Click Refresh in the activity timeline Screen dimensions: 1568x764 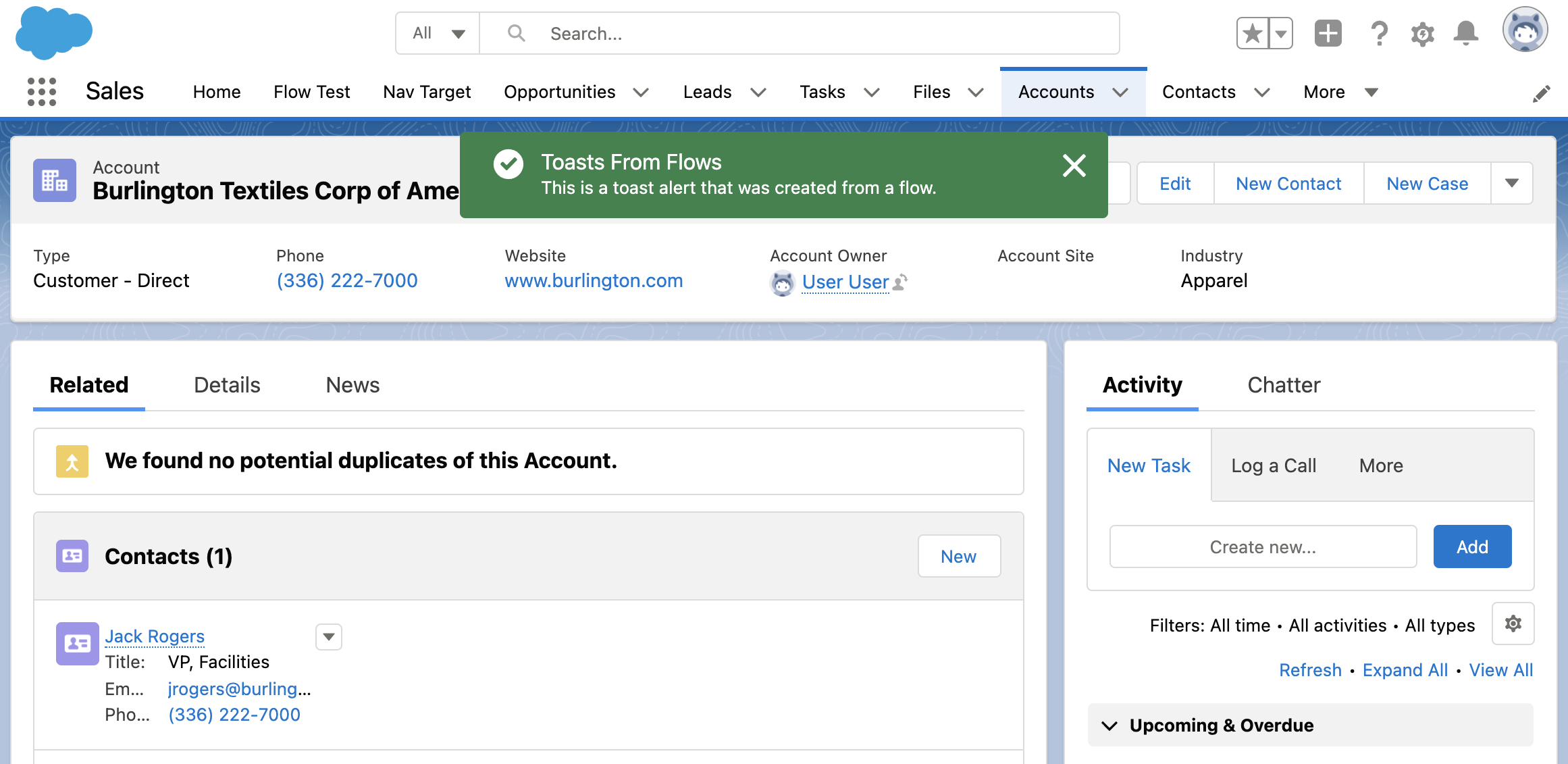point(1310,670)
